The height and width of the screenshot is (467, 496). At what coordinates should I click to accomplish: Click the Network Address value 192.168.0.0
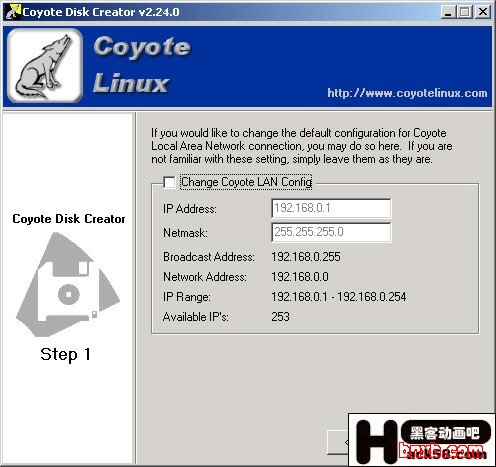(x=300, y=277)
